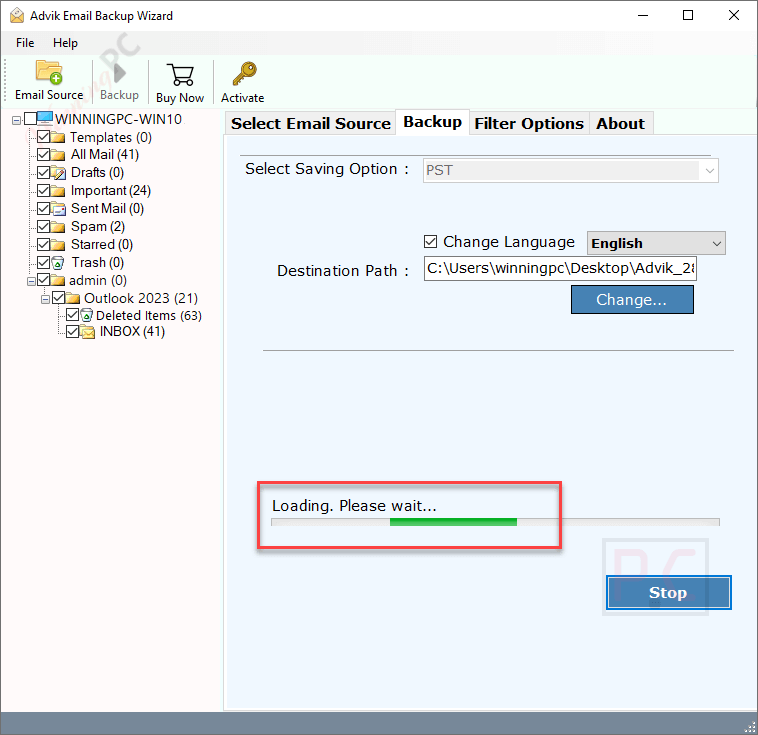Select the Outlook 2023 (21) label
The width and height of the screenshot is (758, 735).
(x=141, y=298)
